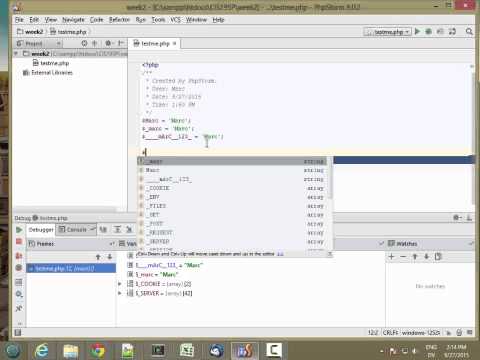Move to previous frame with the up arrow

coord(98,257)
